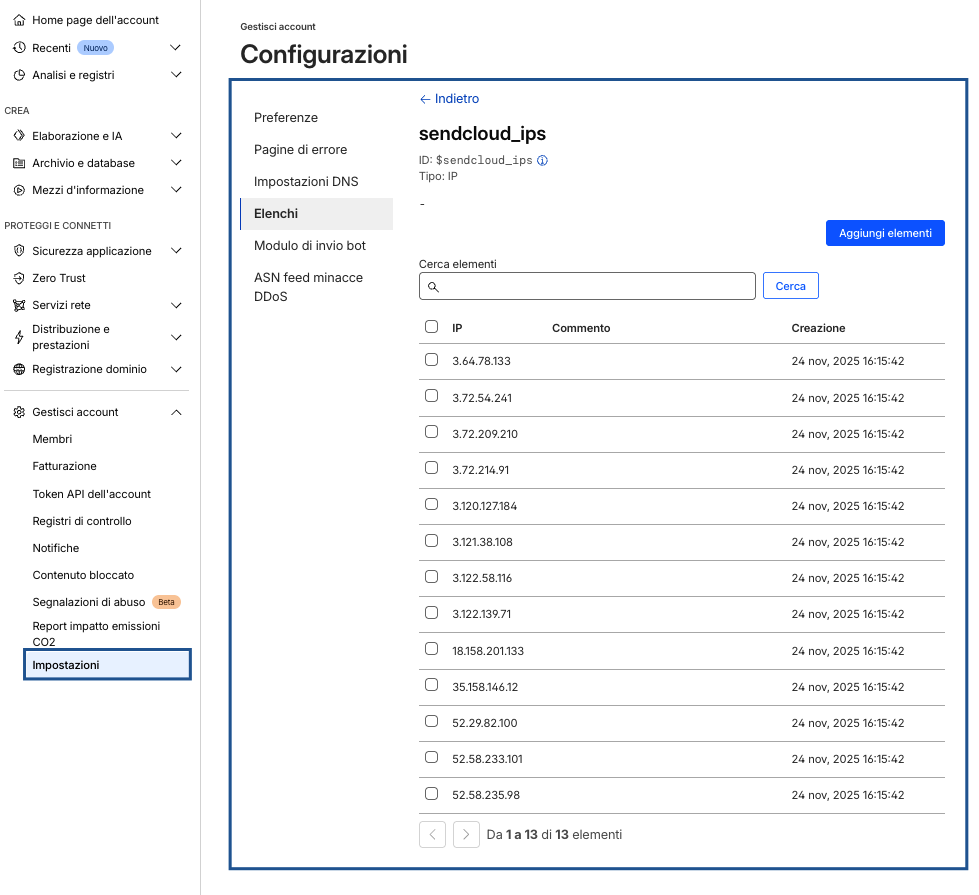Open the Modulo di invio bot tab
Image resolution: width=979 pixels, height=895 pixels.
[x=317, y=245]
